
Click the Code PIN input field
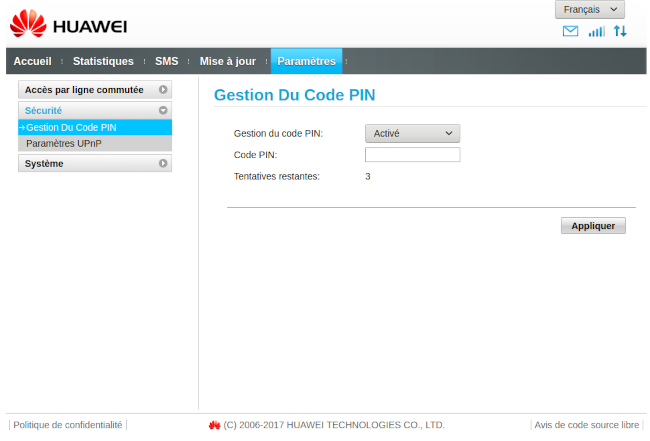point(412,155)
